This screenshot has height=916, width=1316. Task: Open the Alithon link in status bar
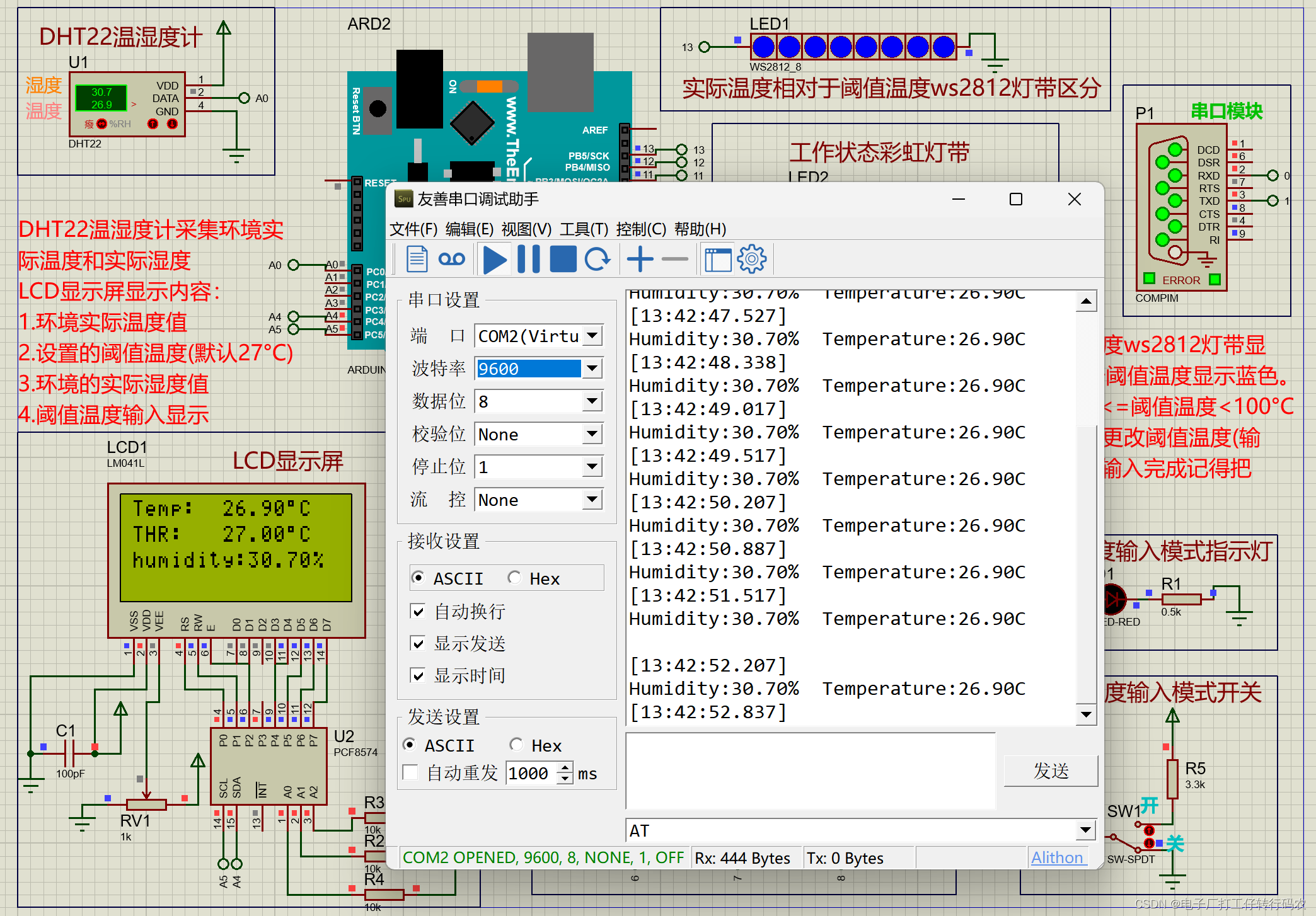[x=1057, y=857]
